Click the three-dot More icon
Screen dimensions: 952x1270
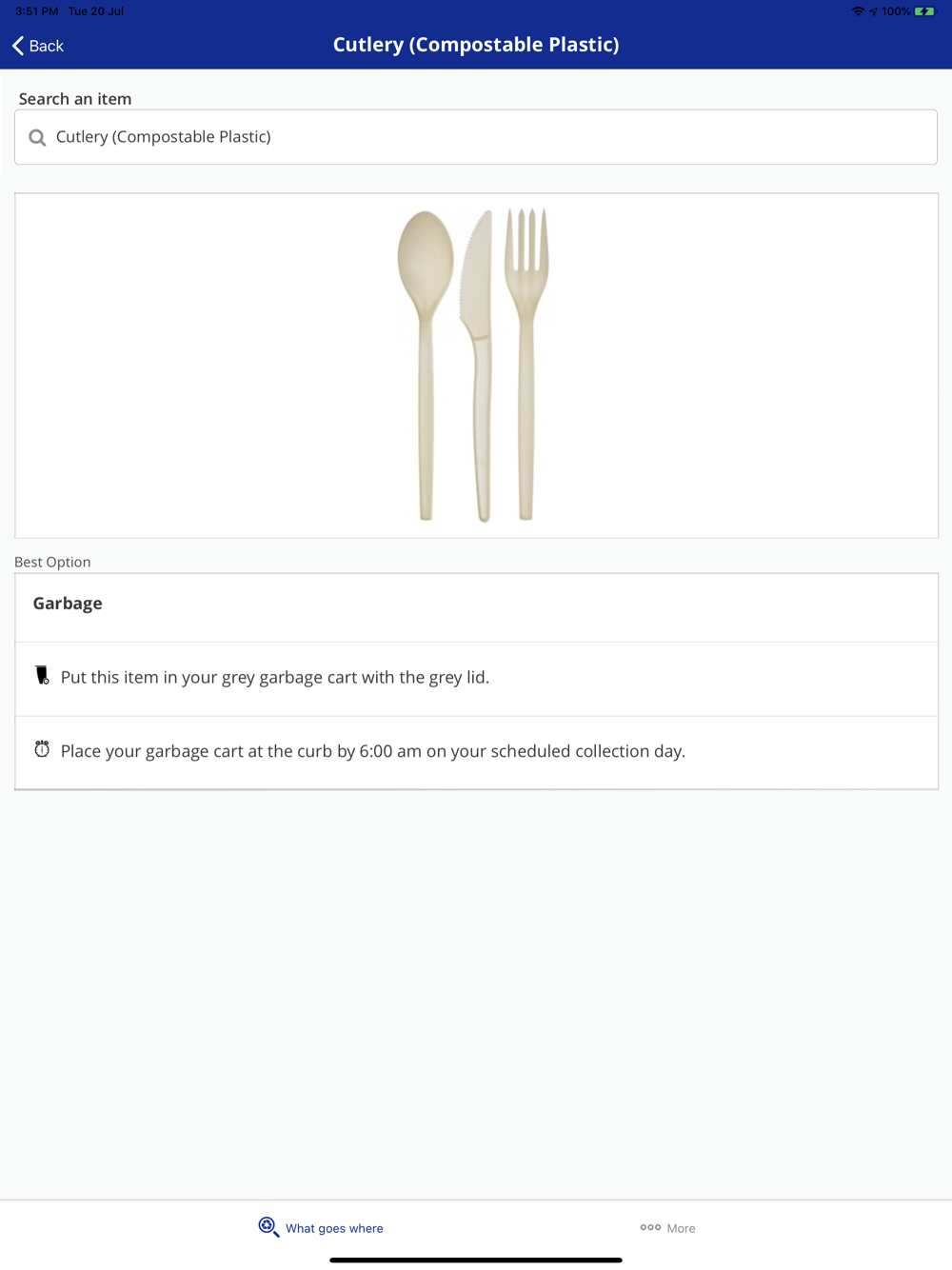[x=650, y=1227]
